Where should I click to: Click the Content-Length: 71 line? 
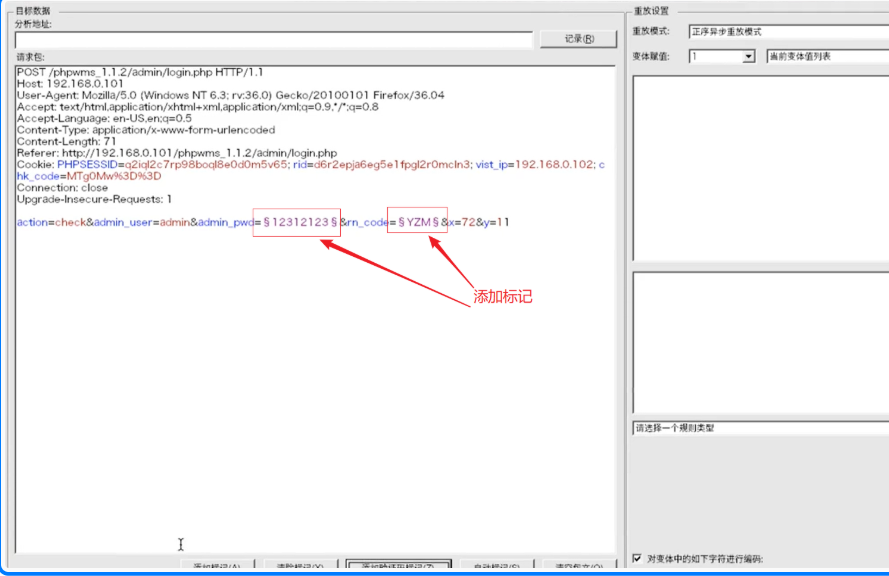(x=66, y=141)
